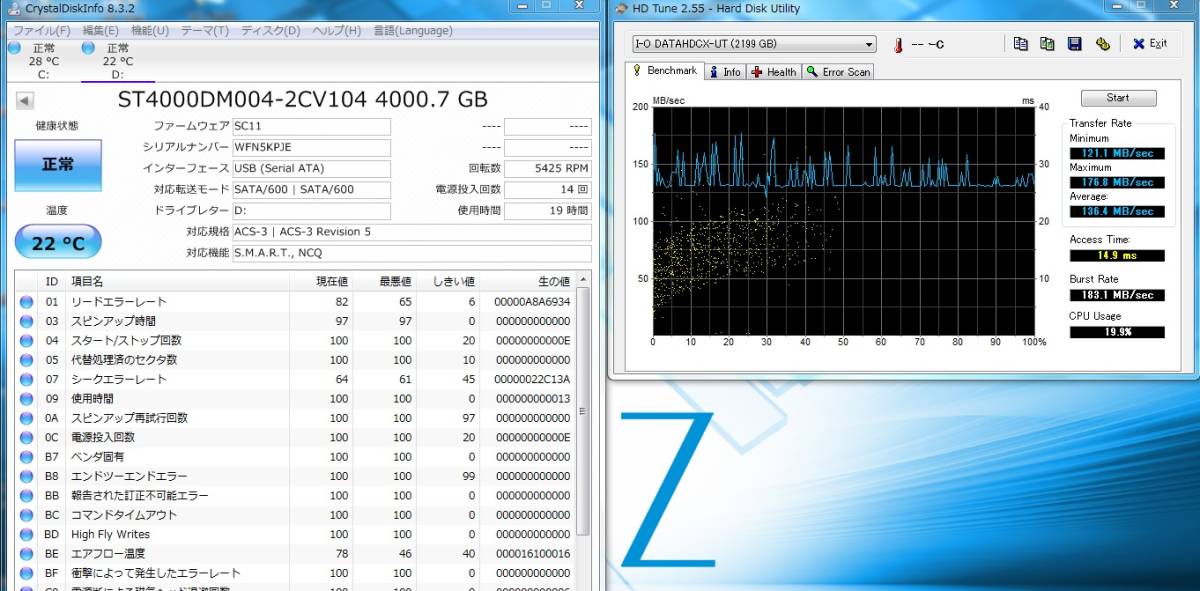Open the ヘルプ(H) menu

point(335,30)
